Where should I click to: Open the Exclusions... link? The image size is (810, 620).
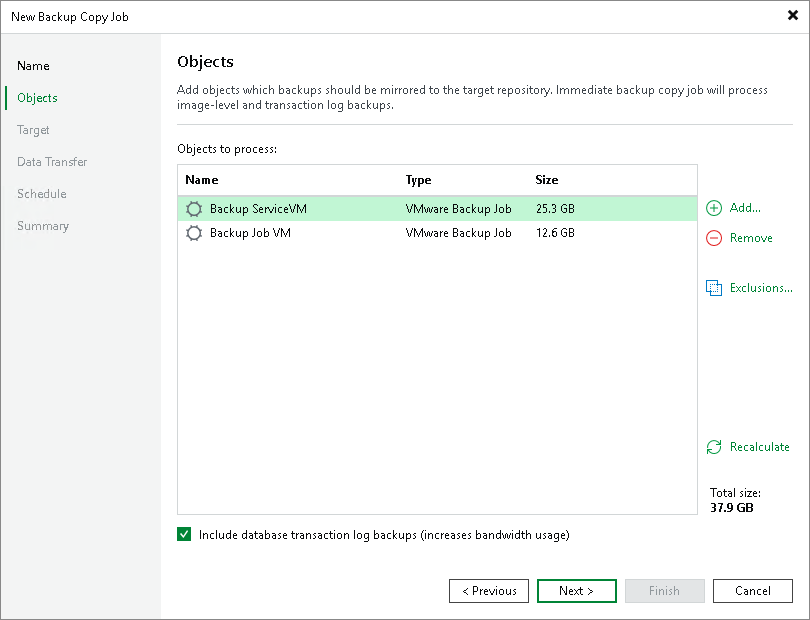761,288
